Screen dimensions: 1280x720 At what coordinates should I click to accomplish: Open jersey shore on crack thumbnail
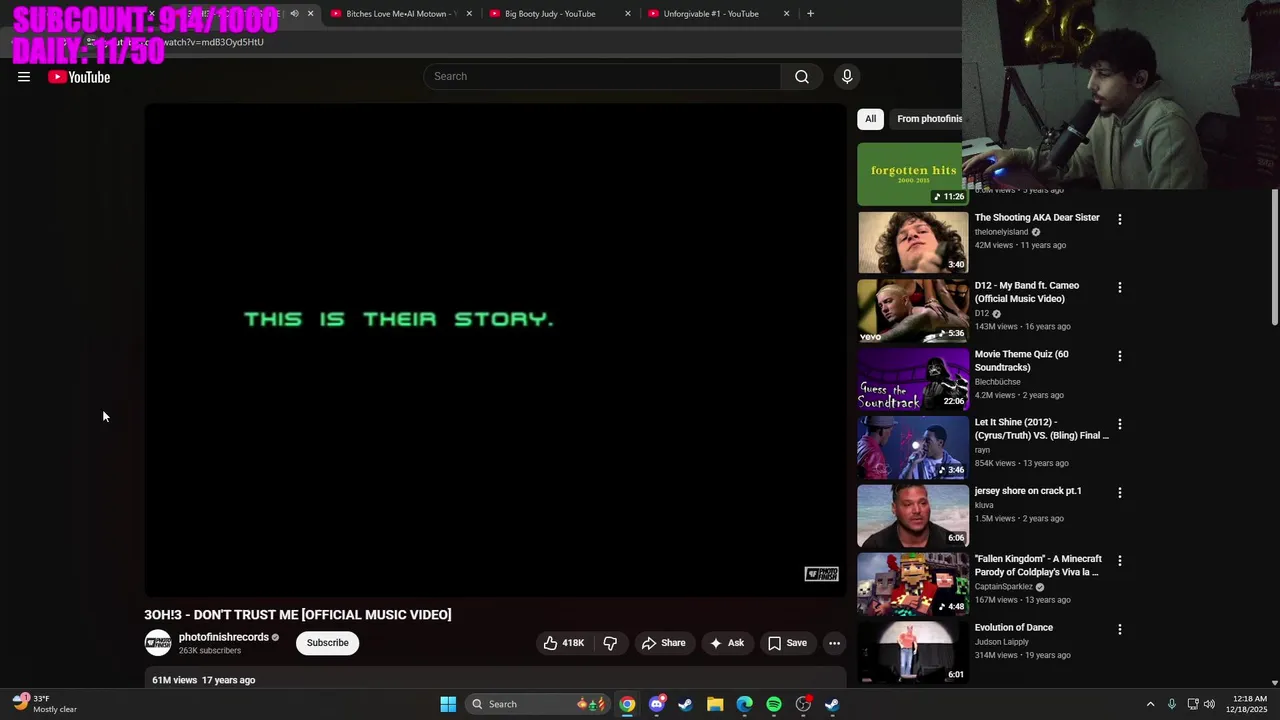(x=913, y=516)
